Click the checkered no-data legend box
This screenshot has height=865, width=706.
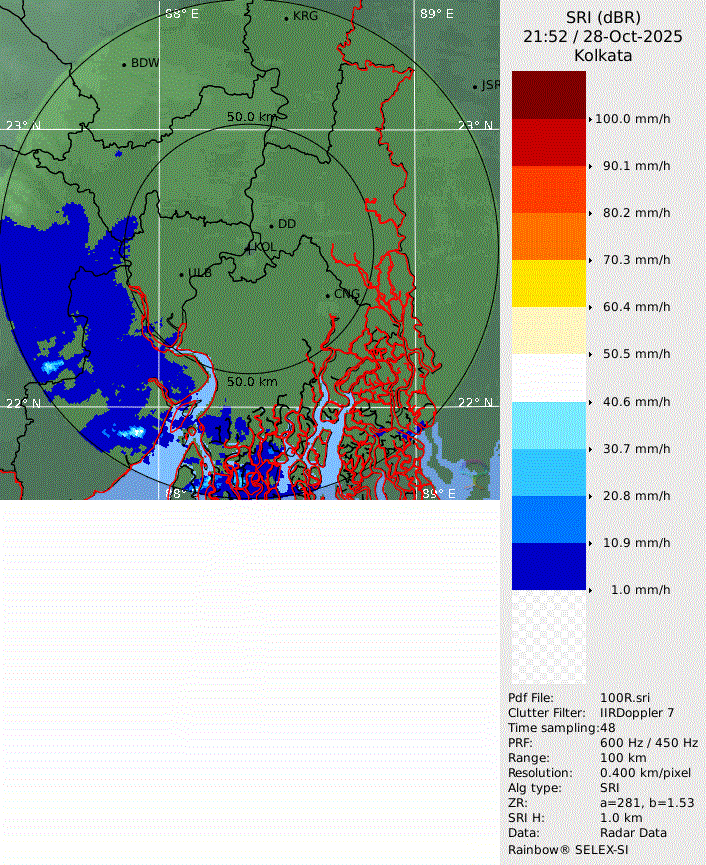(x=548, y=637)
